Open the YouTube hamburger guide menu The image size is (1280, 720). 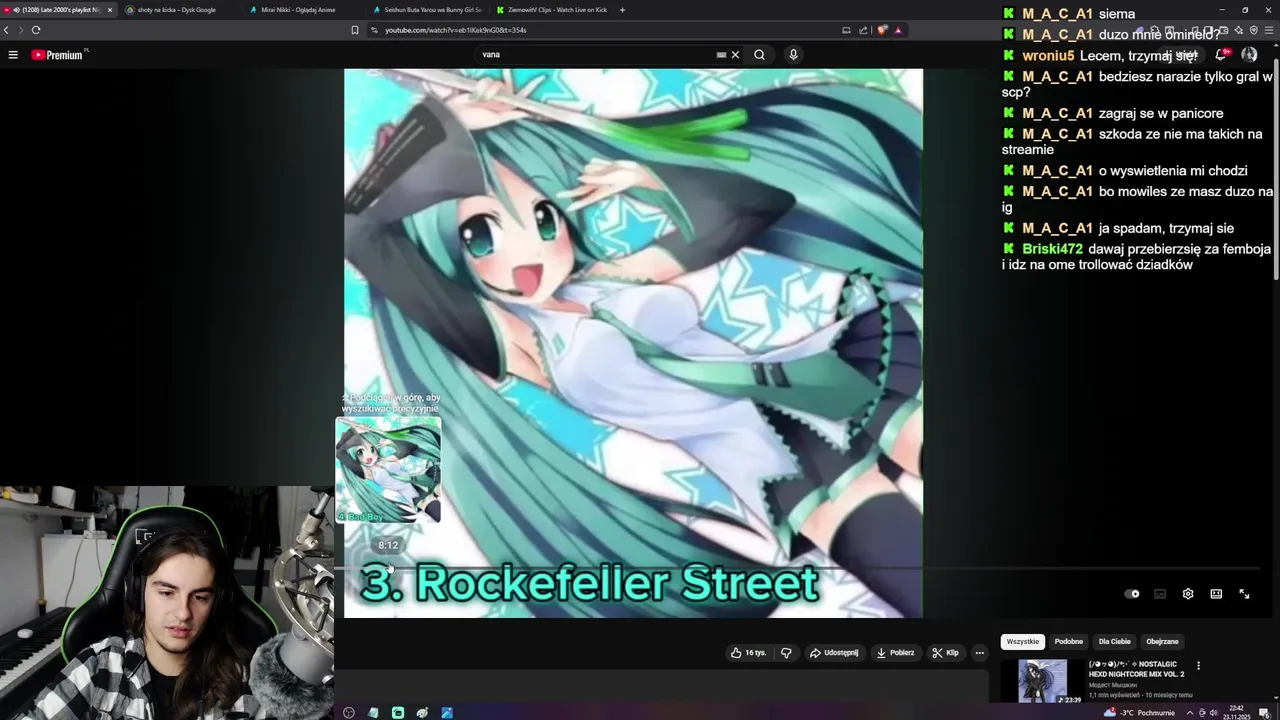tap(13, 55)
